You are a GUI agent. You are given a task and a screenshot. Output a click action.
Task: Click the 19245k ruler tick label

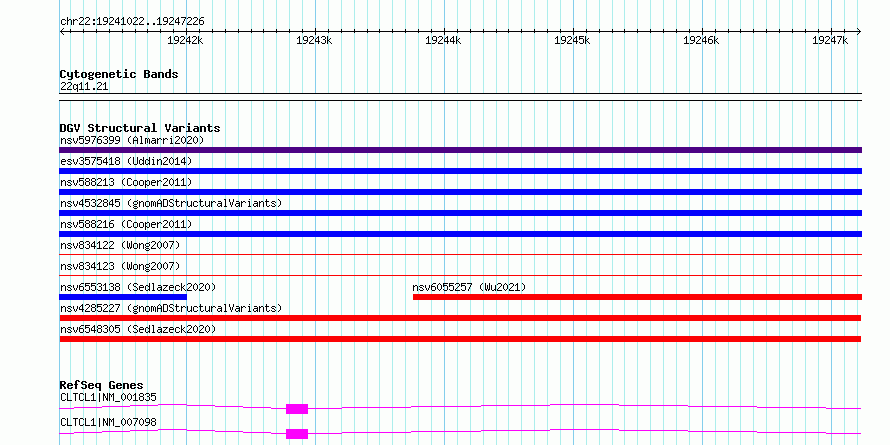point(572,40)
